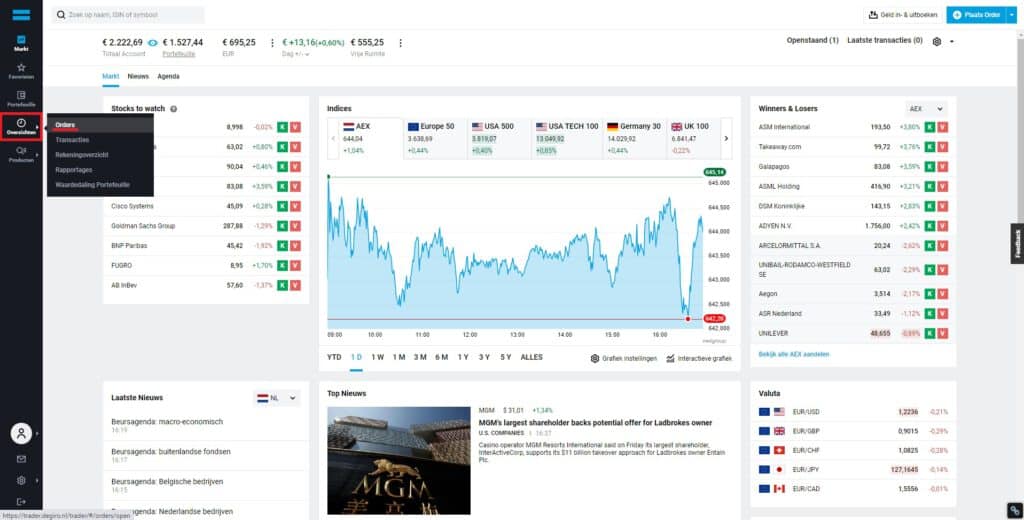Switch to the Agenda tab

pos(168,76)
